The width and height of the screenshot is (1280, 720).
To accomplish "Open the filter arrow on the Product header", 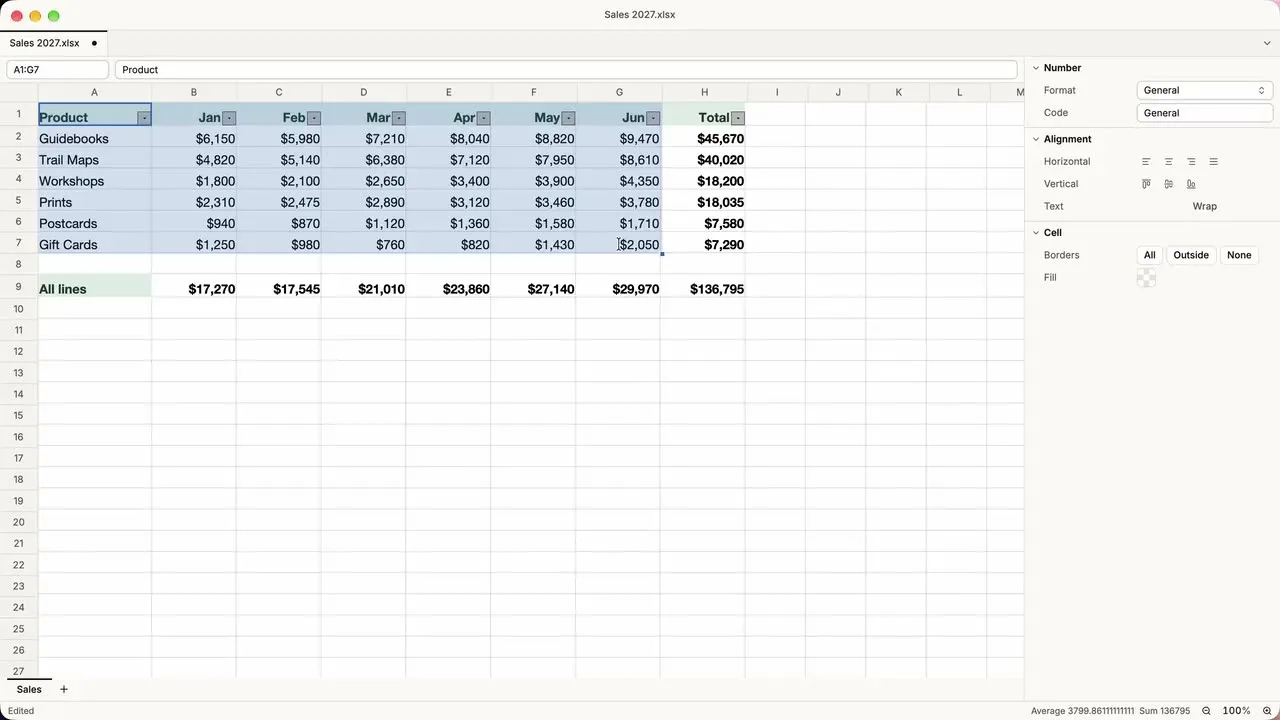I will pyautogui.click(x=144, y=118).
